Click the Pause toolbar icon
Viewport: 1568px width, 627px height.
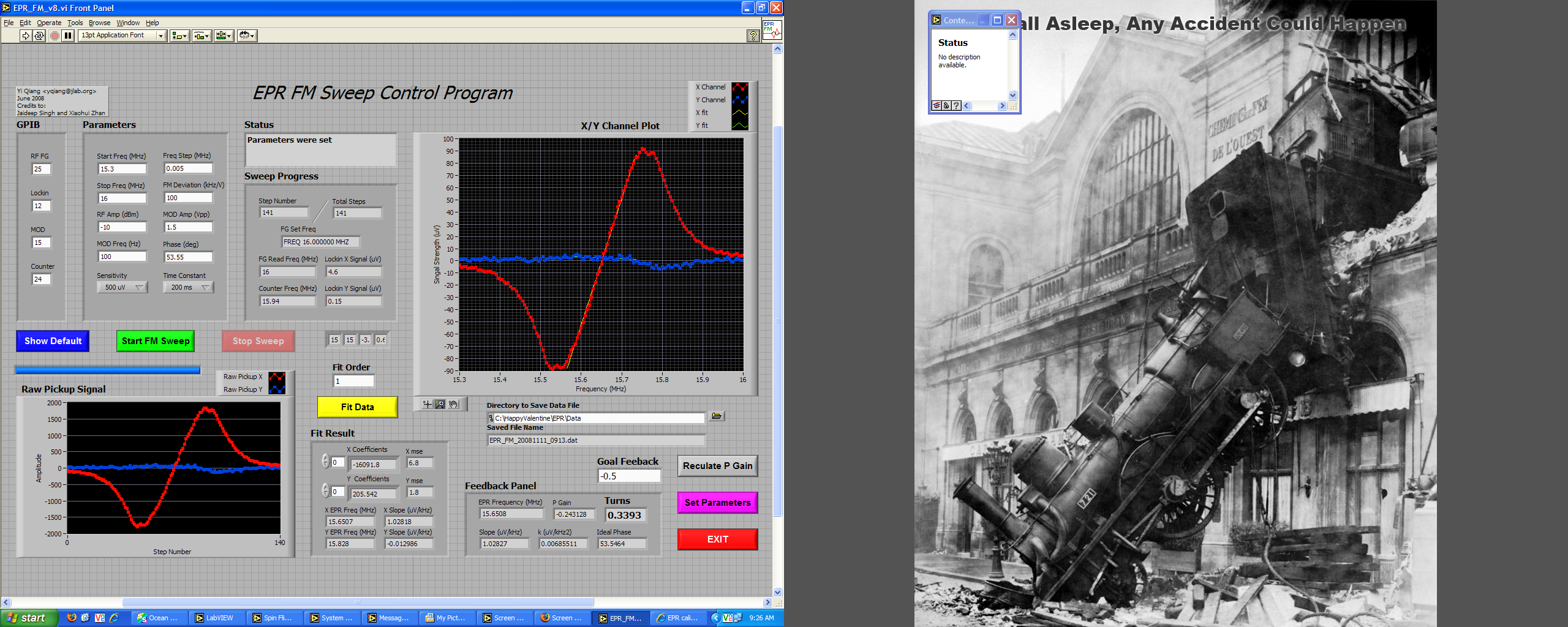68,36
